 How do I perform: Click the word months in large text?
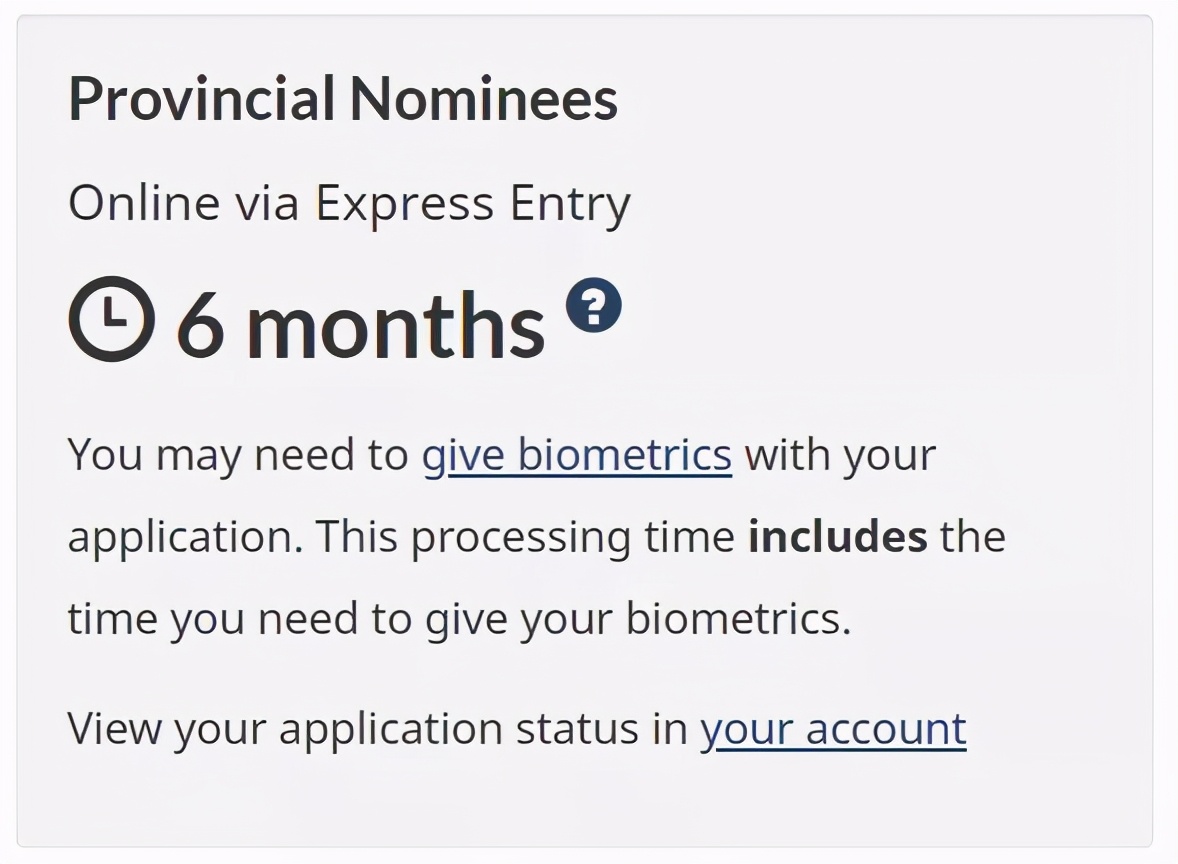(395, 325)
